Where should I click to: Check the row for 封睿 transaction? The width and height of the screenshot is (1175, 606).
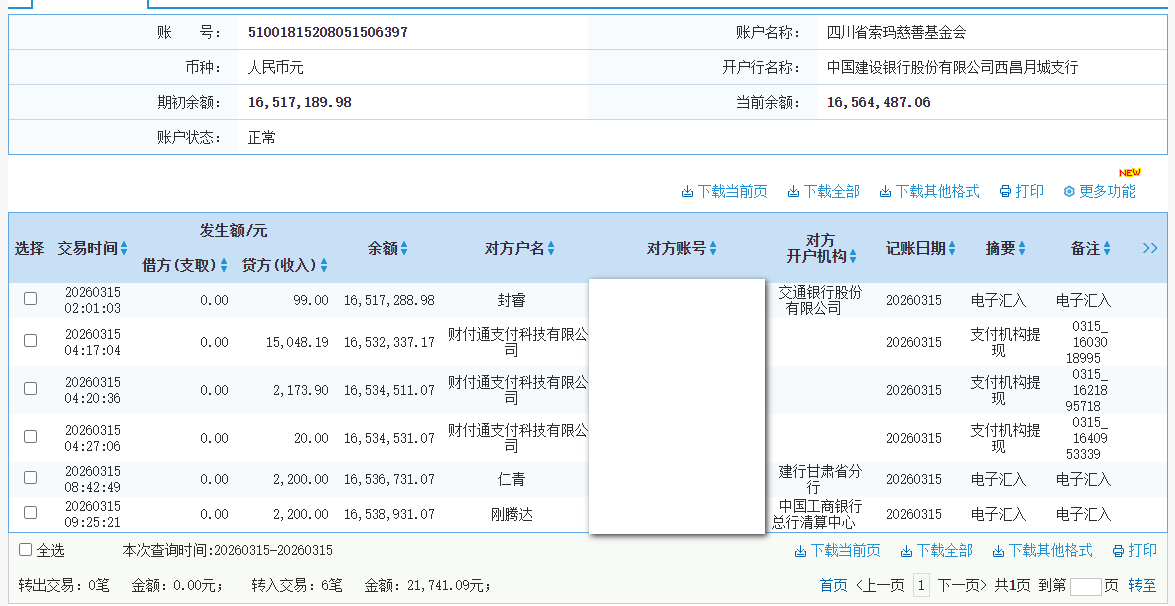(31, 299)
